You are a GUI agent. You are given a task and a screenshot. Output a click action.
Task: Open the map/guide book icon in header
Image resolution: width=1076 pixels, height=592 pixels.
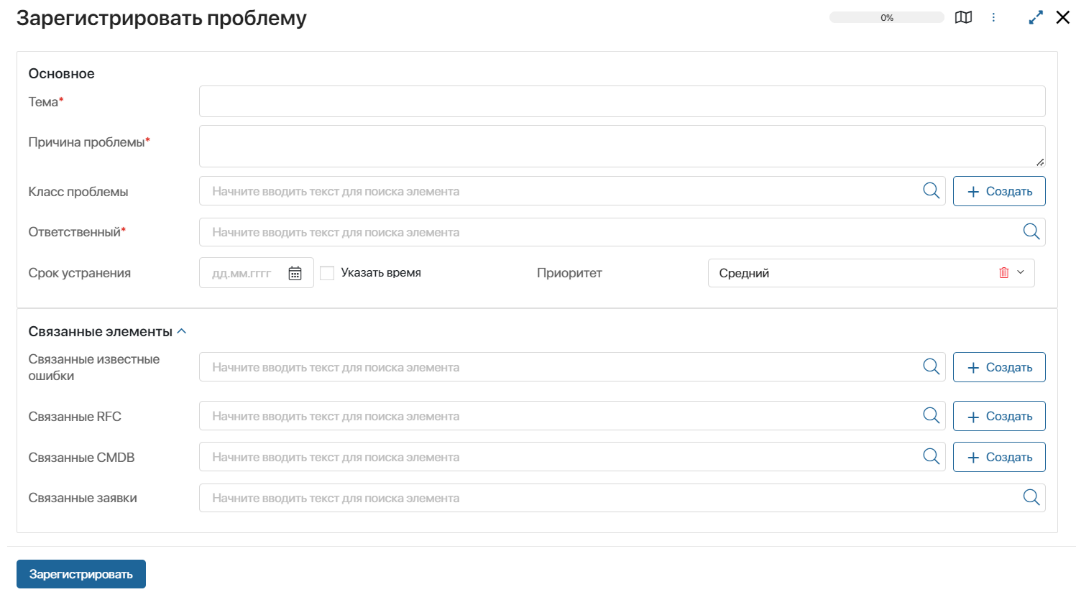point(963,18)
